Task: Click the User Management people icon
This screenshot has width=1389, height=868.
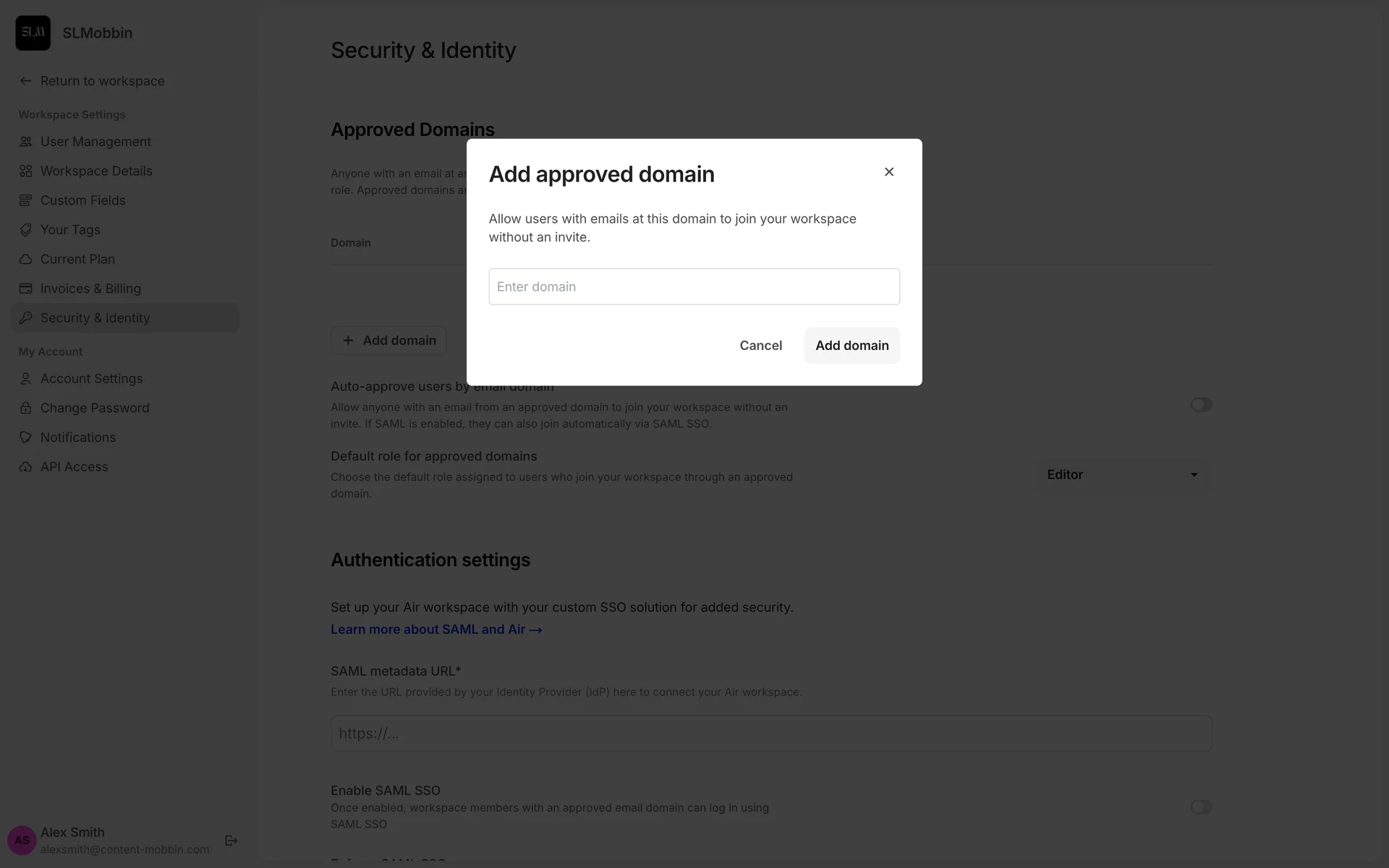Action: pyautogui.click(x=26, y=142)
